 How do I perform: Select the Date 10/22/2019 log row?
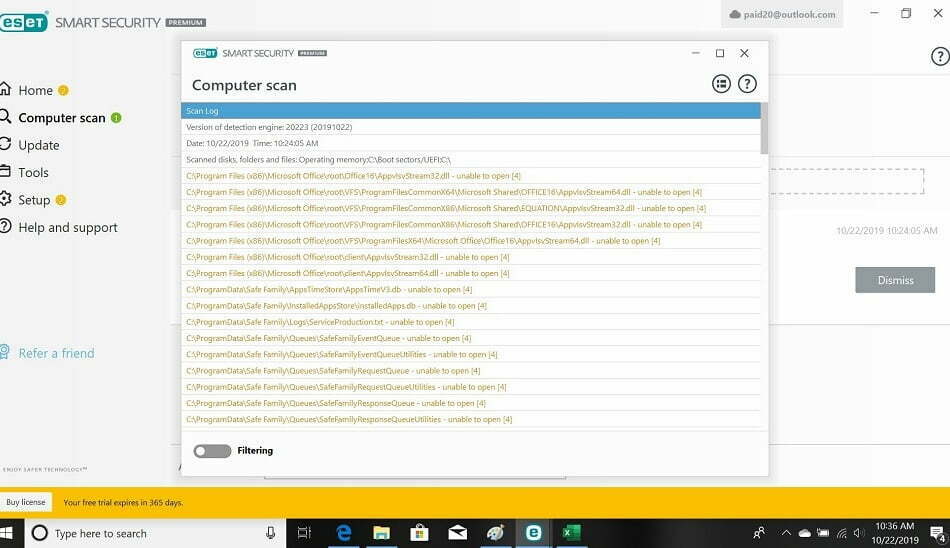pos(471,144)
